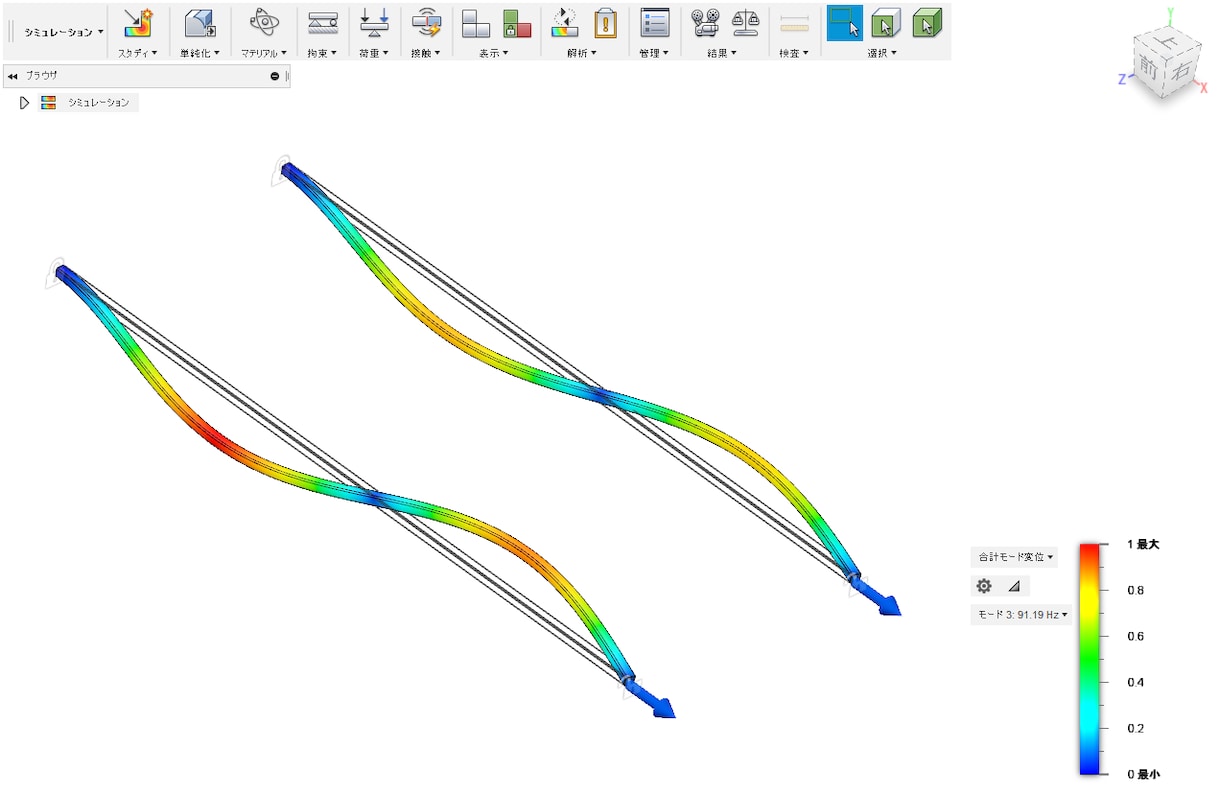This screenshot has width=1220, height=795.
Task: Click the 0.8 legend value
Action: pyautogui.click(x=1135, y=590)
